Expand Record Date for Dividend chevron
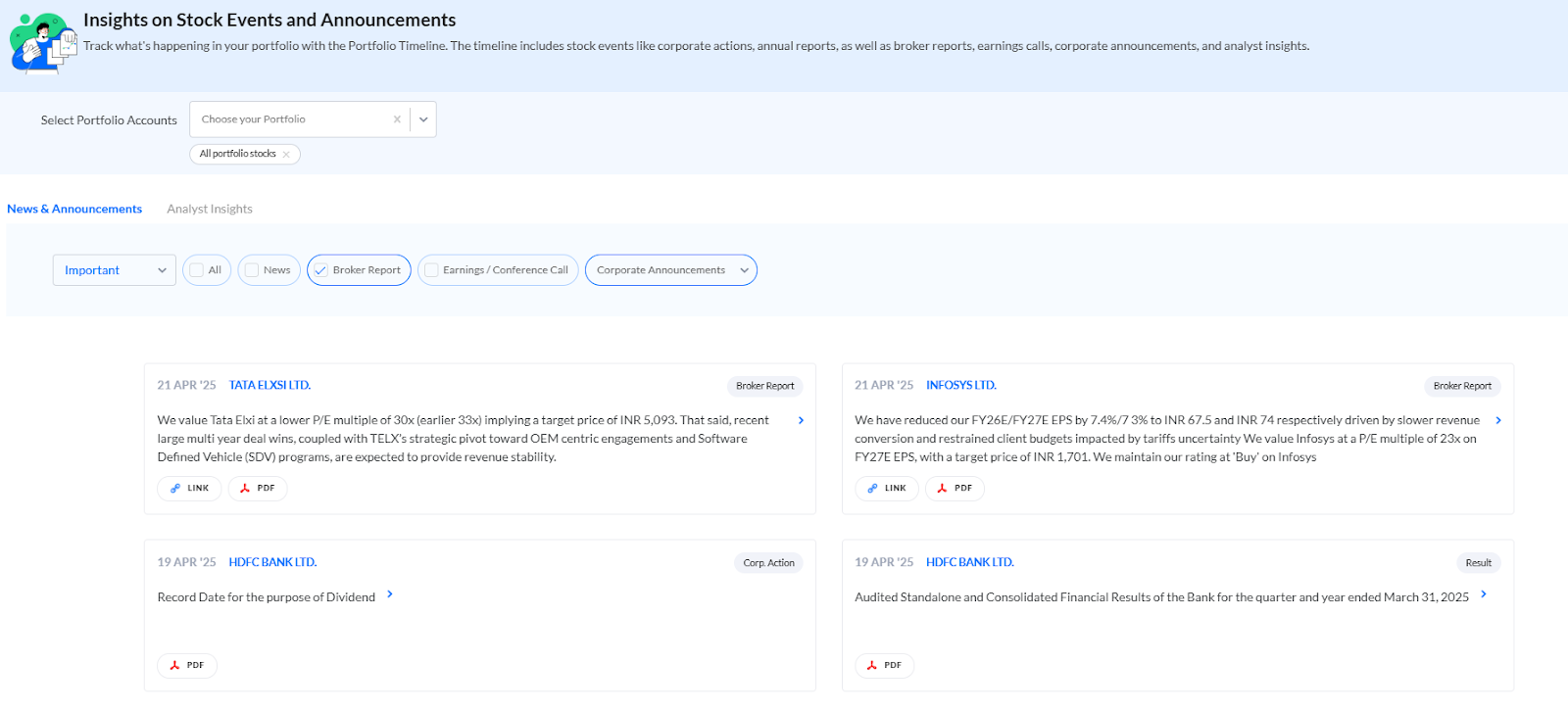 [390, 593]
